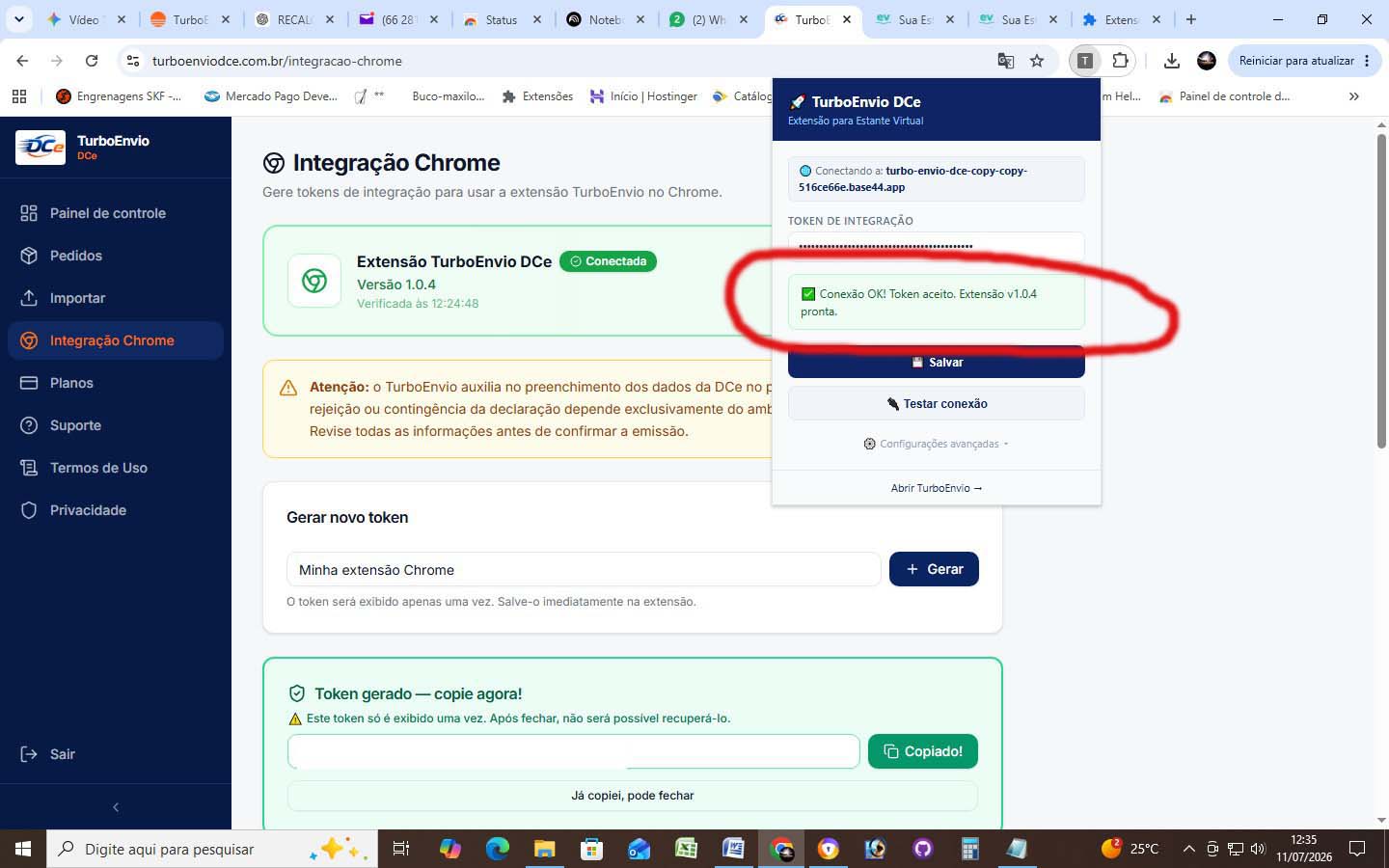This screenshot has width=1389, height=868.
Task: Click the Copiado! button
Action: (x=923, y=751)
